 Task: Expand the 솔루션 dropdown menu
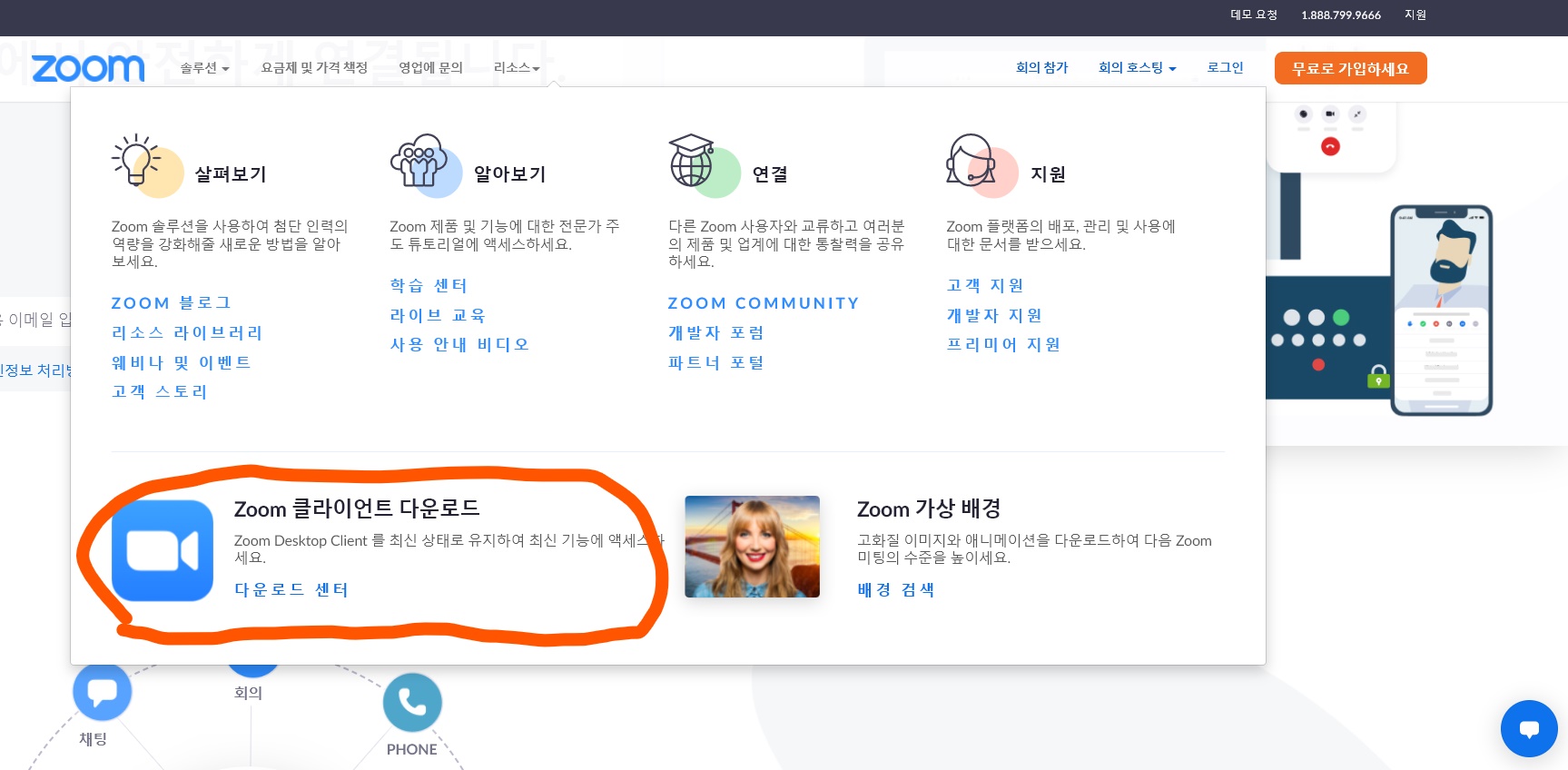[x=204, y=68]
